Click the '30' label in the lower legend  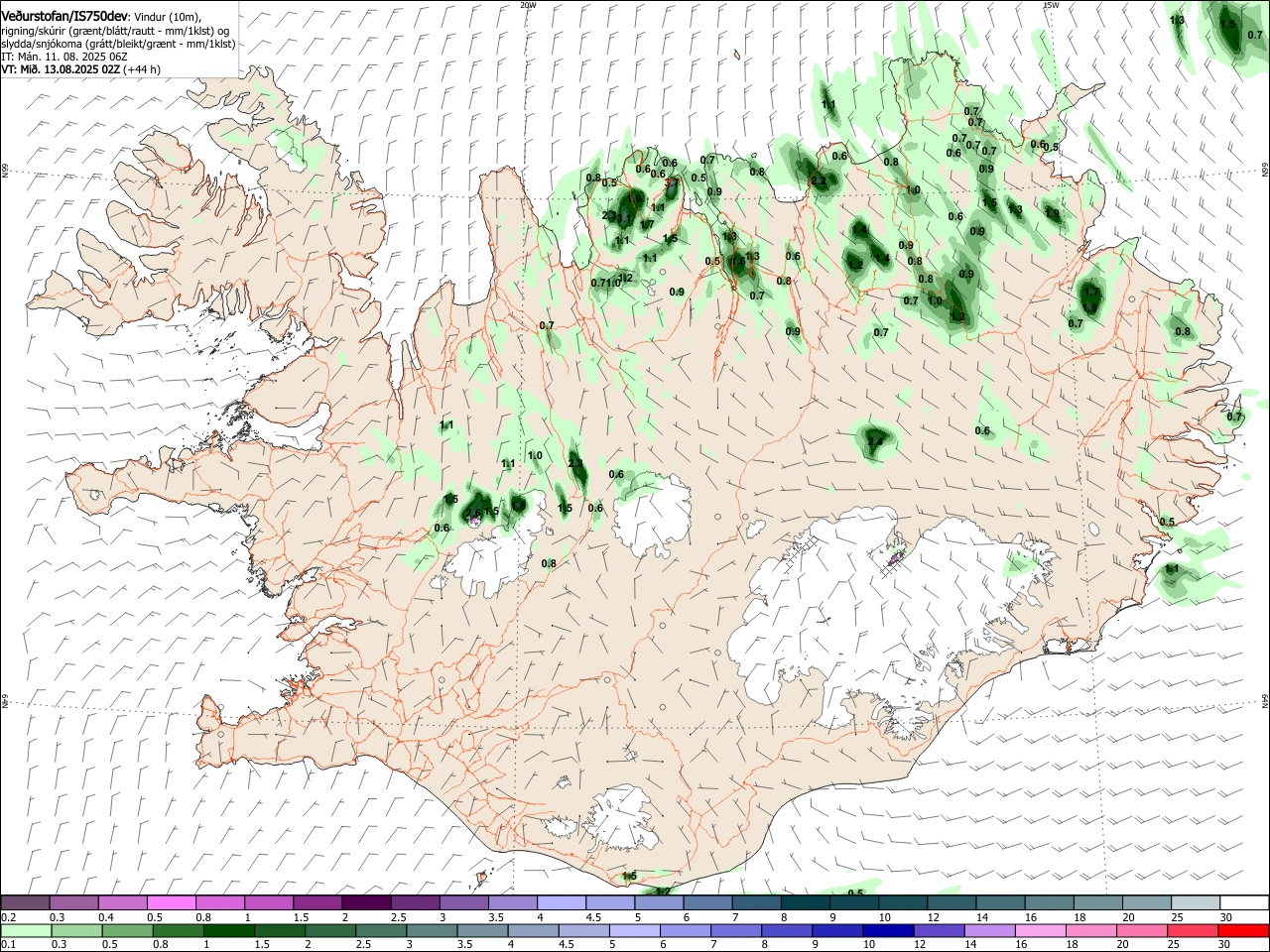[1224, 945]
